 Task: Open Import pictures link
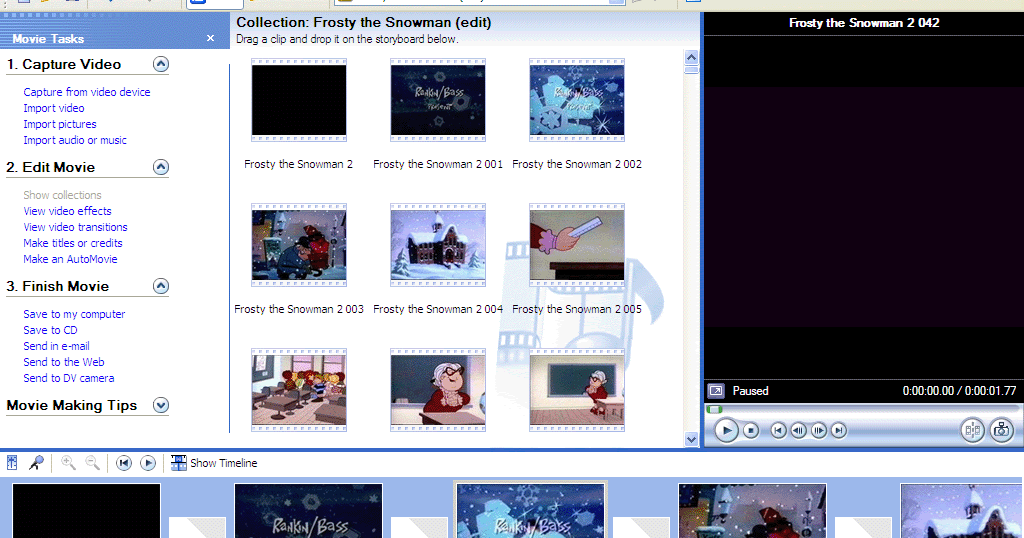click(x=59, y=124)
